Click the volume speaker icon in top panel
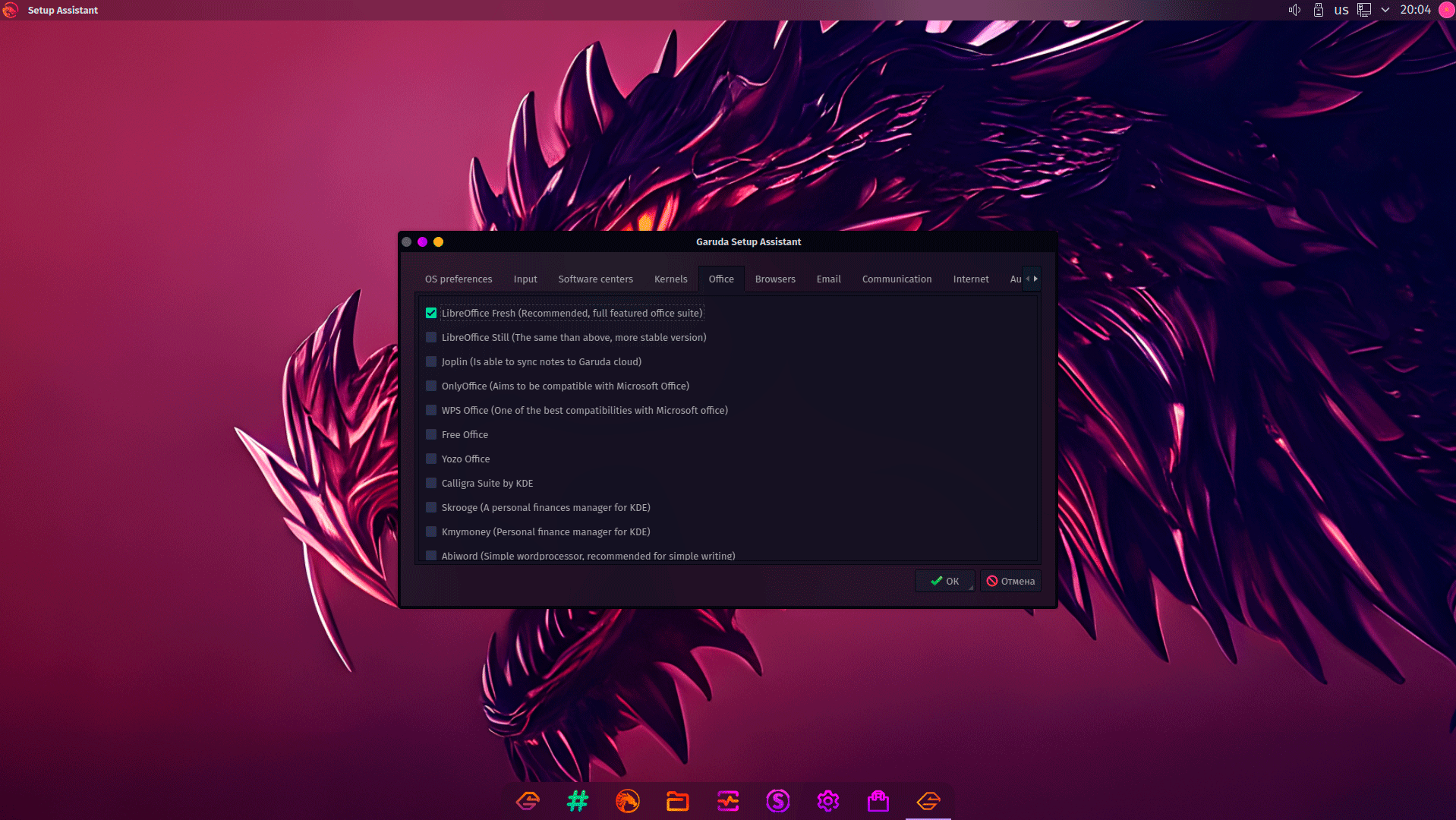This screenshot has height=820, width=1456. (x=1294, y=10)
